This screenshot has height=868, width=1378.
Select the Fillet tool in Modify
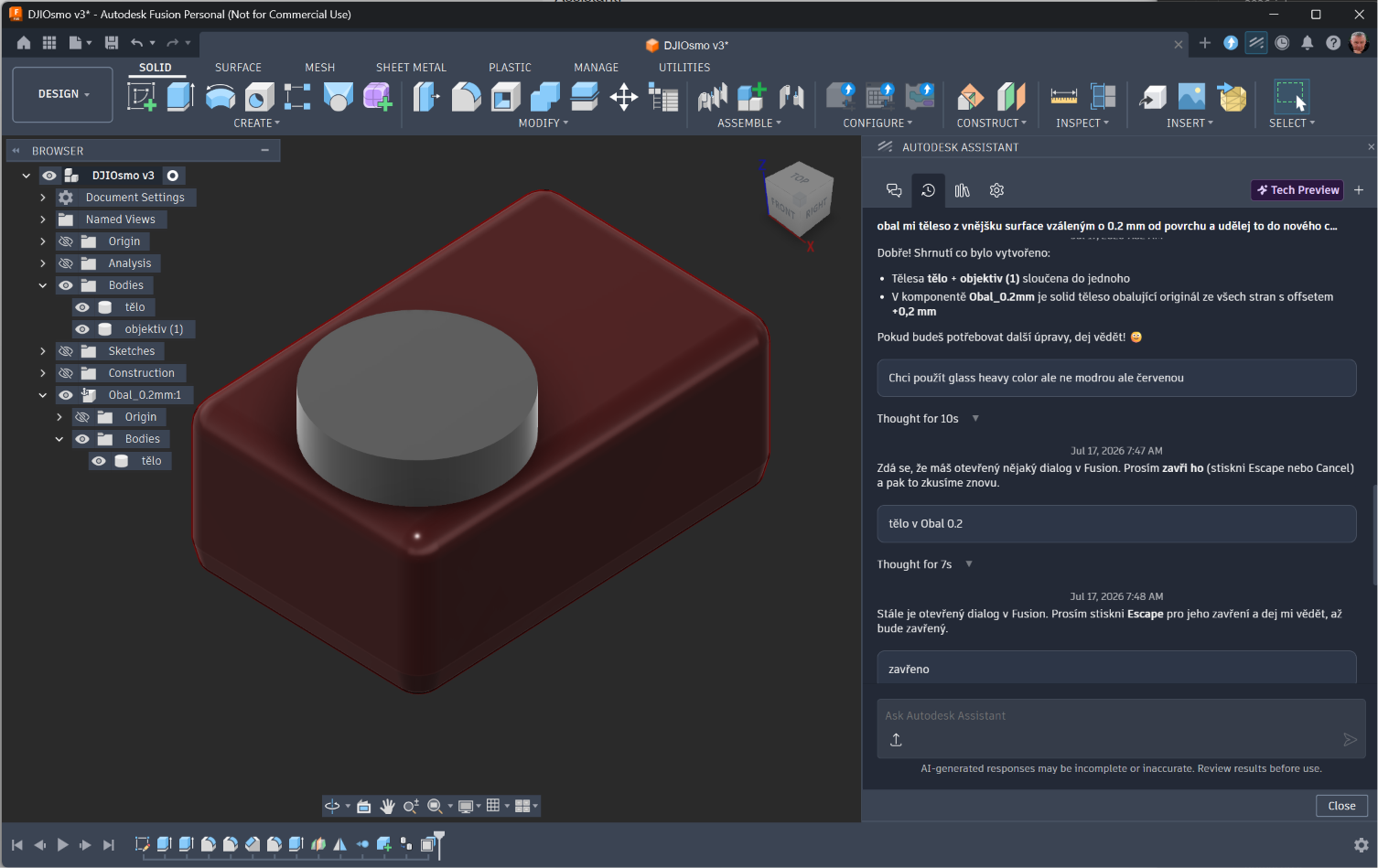coord(466,96)
